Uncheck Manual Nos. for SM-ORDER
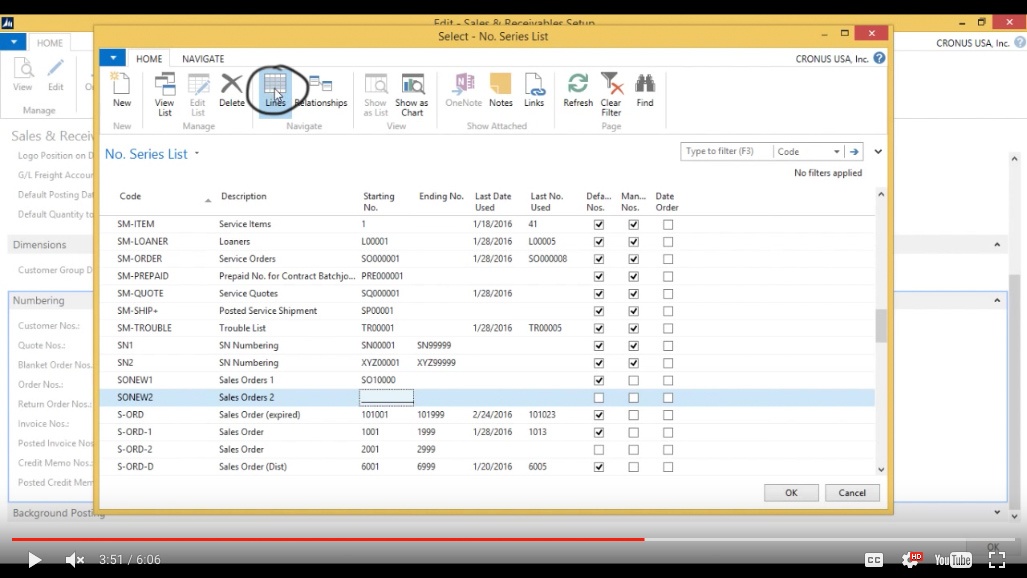1027x578 pixels. point(633,259)
